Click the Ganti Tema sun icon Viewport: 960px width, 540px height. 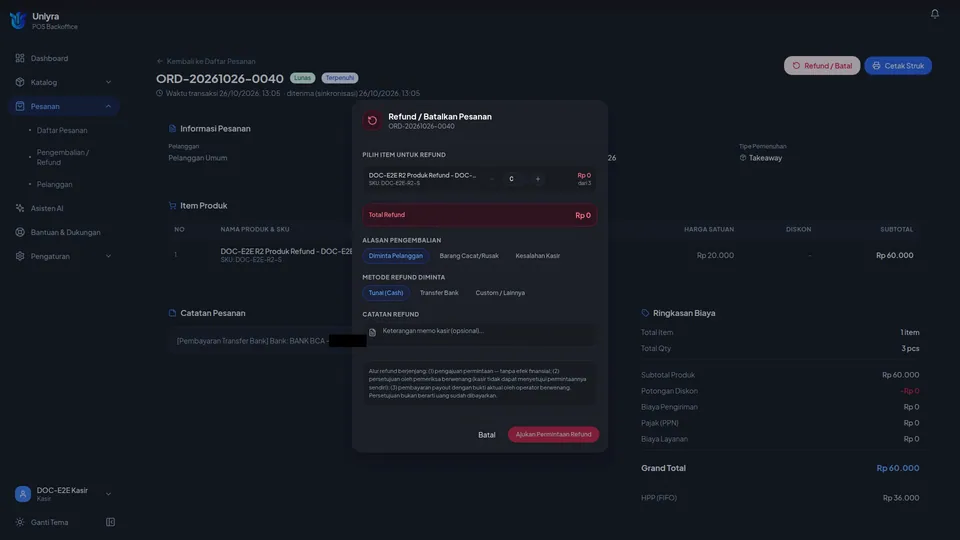20,522
